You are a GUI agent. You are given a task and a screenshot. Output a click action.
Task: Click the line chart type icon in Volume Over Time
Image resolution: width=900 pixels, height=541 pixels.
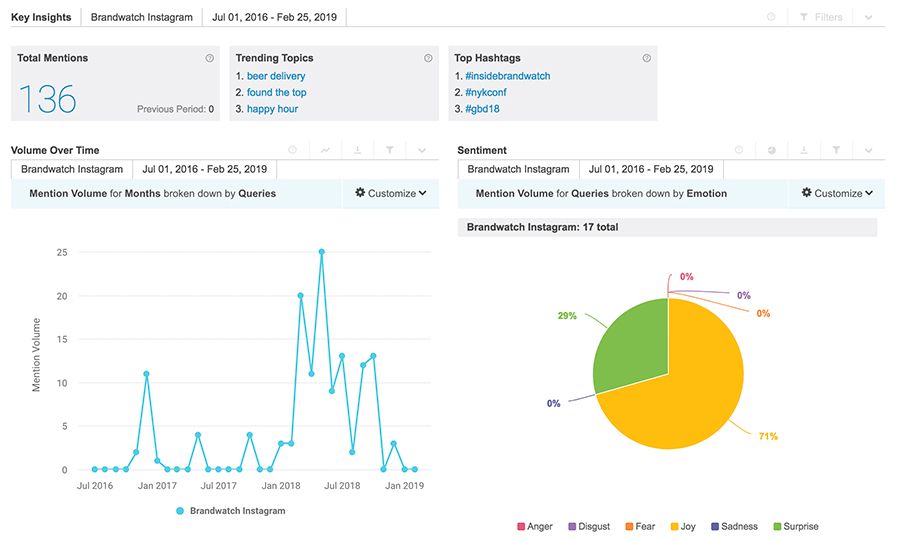pos(325,150)
